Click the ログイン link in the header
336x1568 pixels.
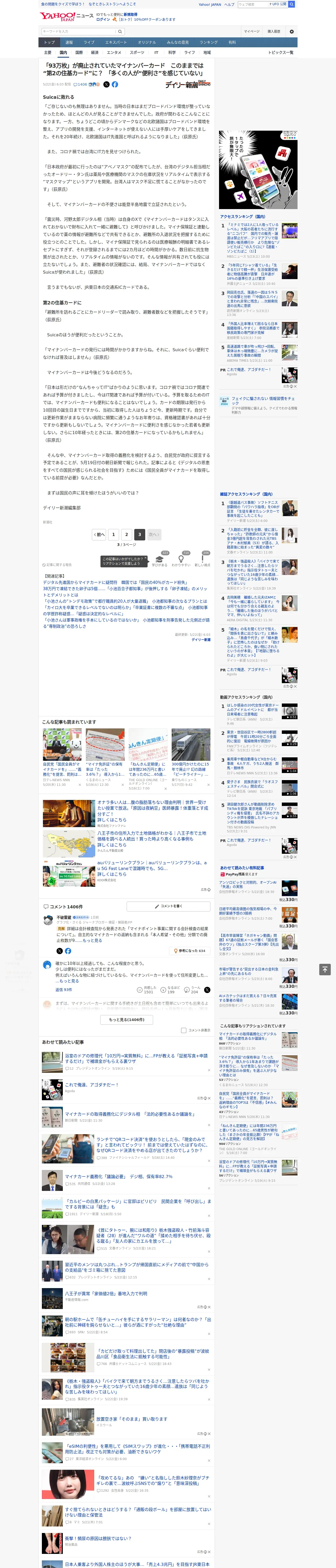[103, 20]
